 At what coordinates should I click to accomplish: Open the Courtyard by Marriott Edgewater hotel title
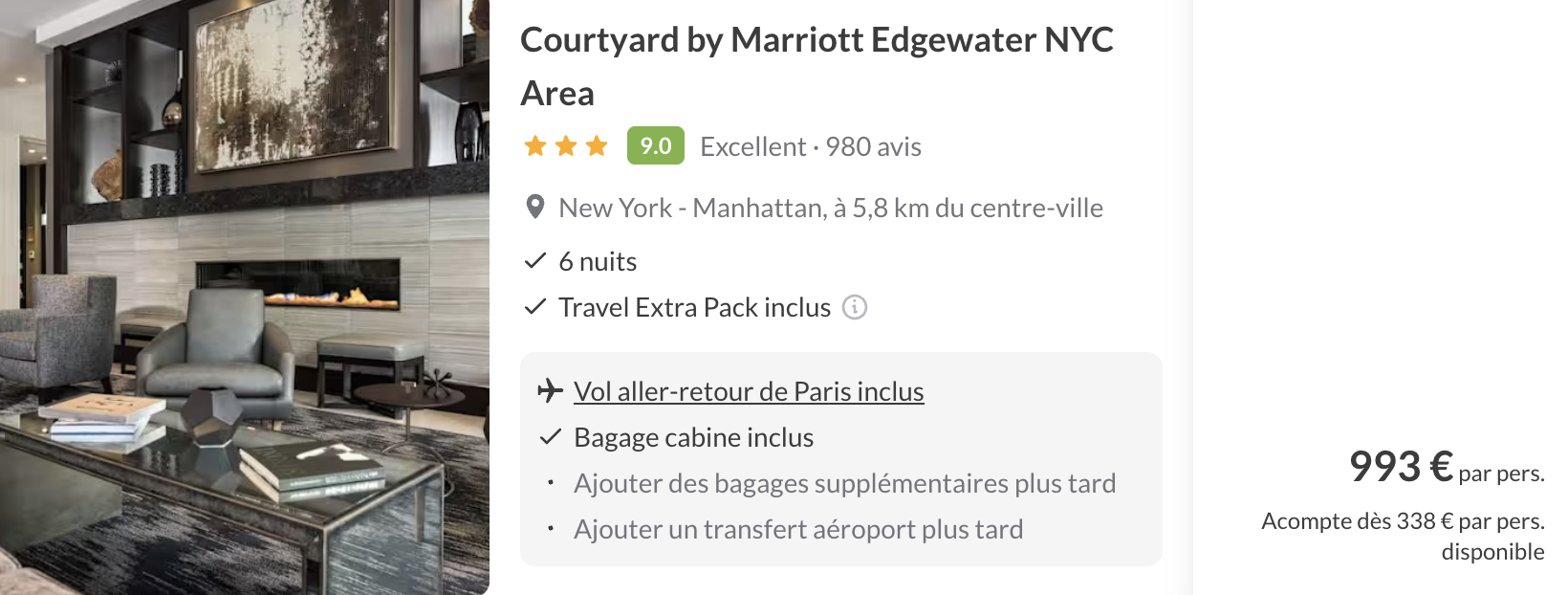coord(817,66)
